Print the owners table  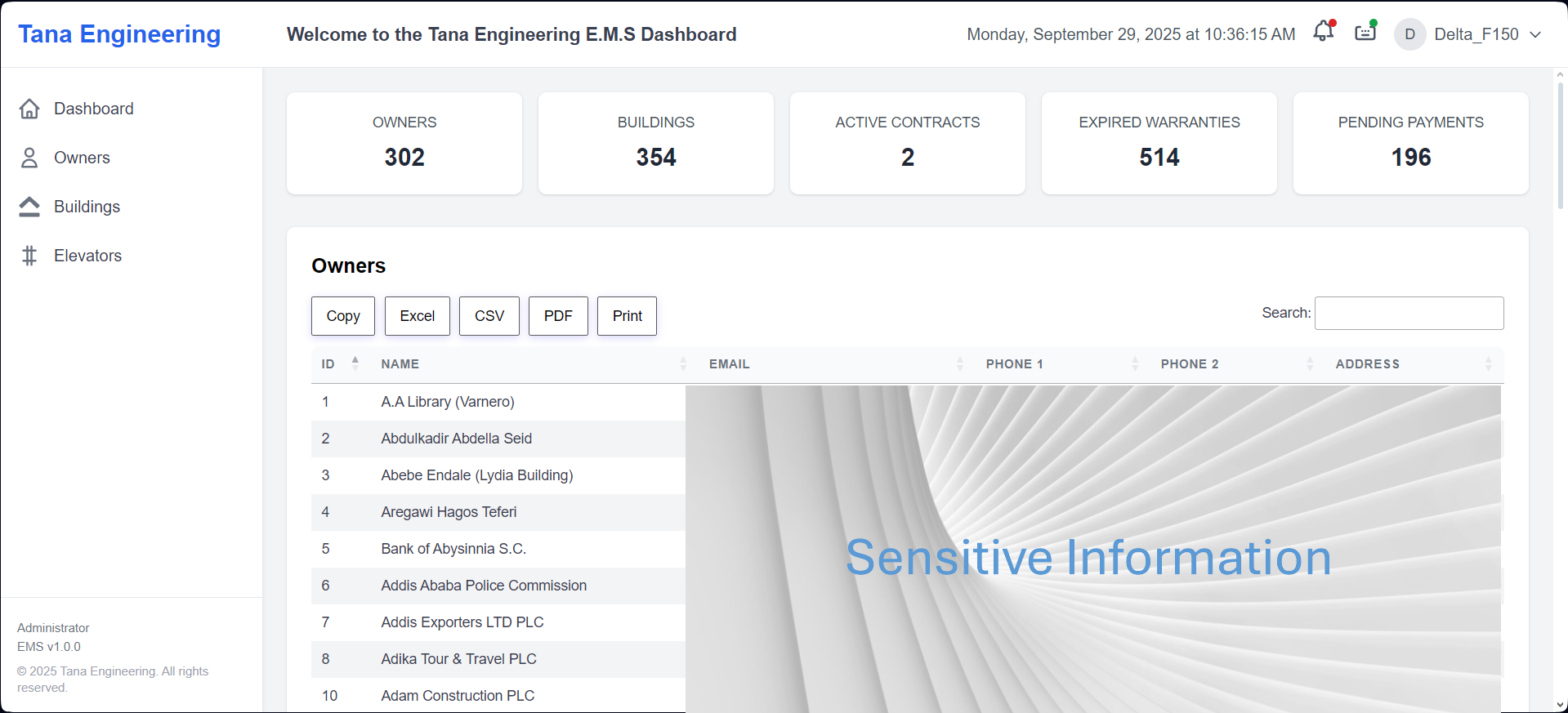coord(628,316)
